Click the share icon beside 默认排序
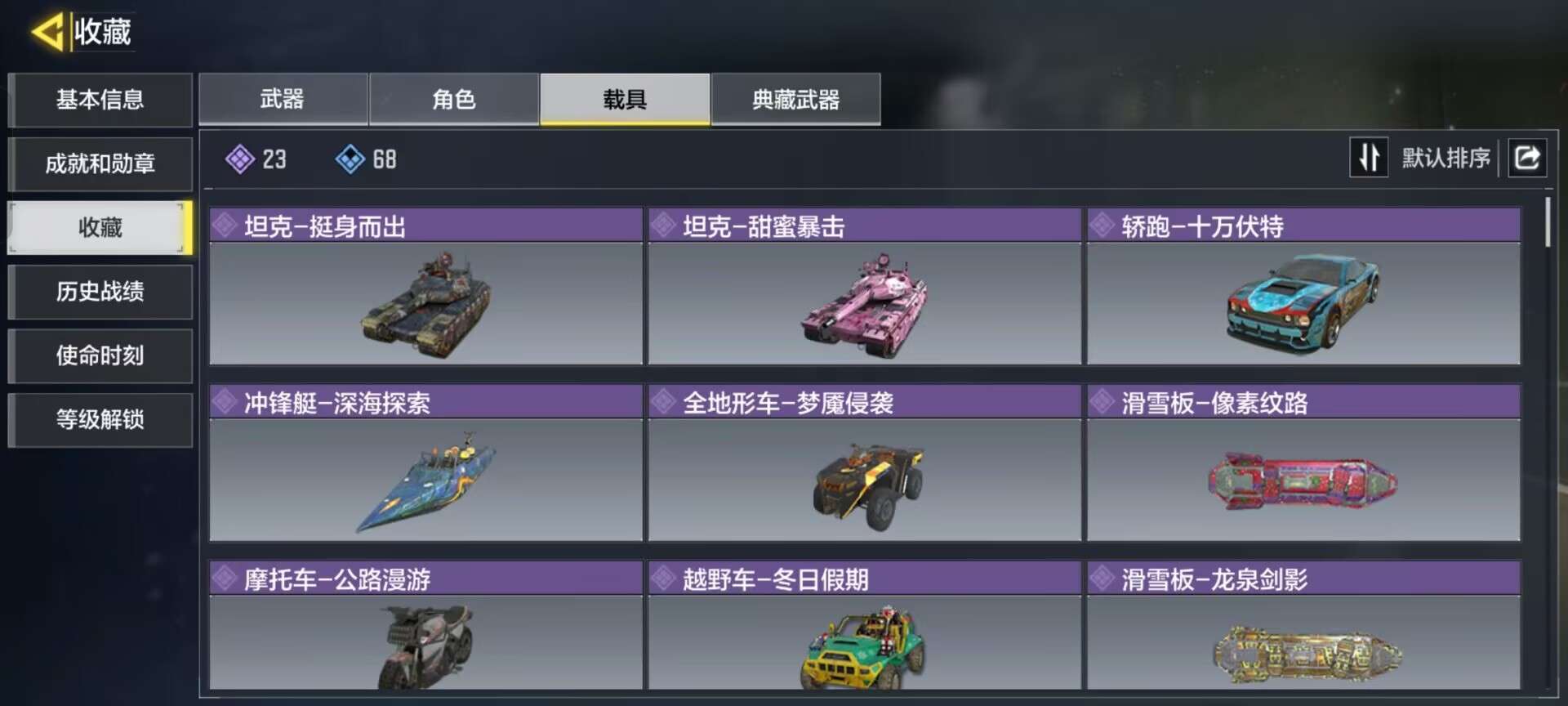 (x=1527, y=157)
